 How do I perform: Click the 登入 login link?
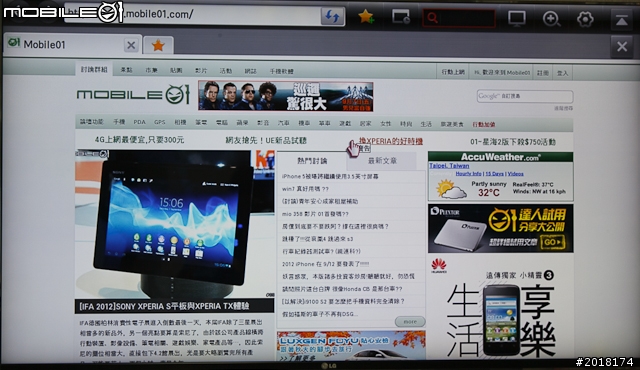click(x=562, y=73)
